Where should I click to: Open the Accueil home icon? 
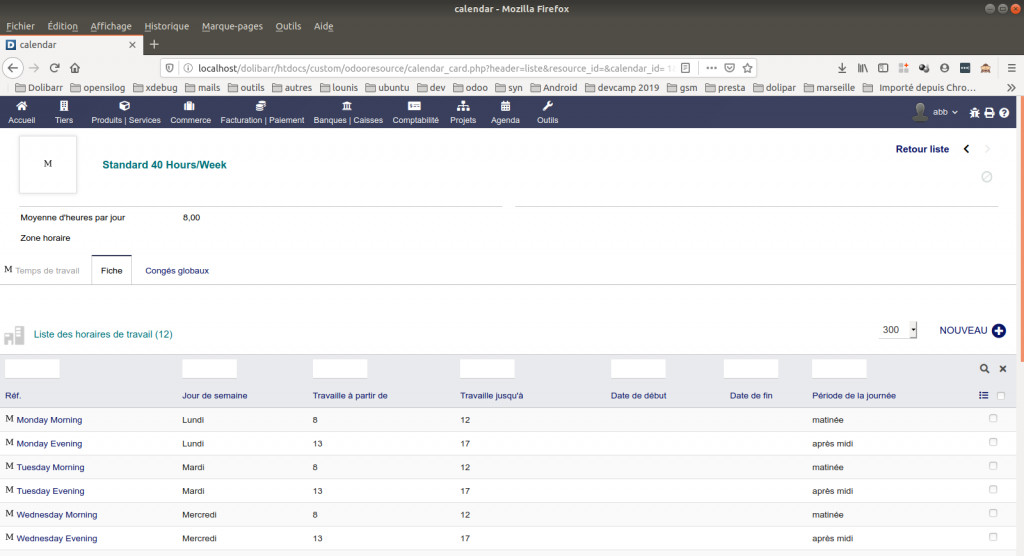click(x=22, y=106)
